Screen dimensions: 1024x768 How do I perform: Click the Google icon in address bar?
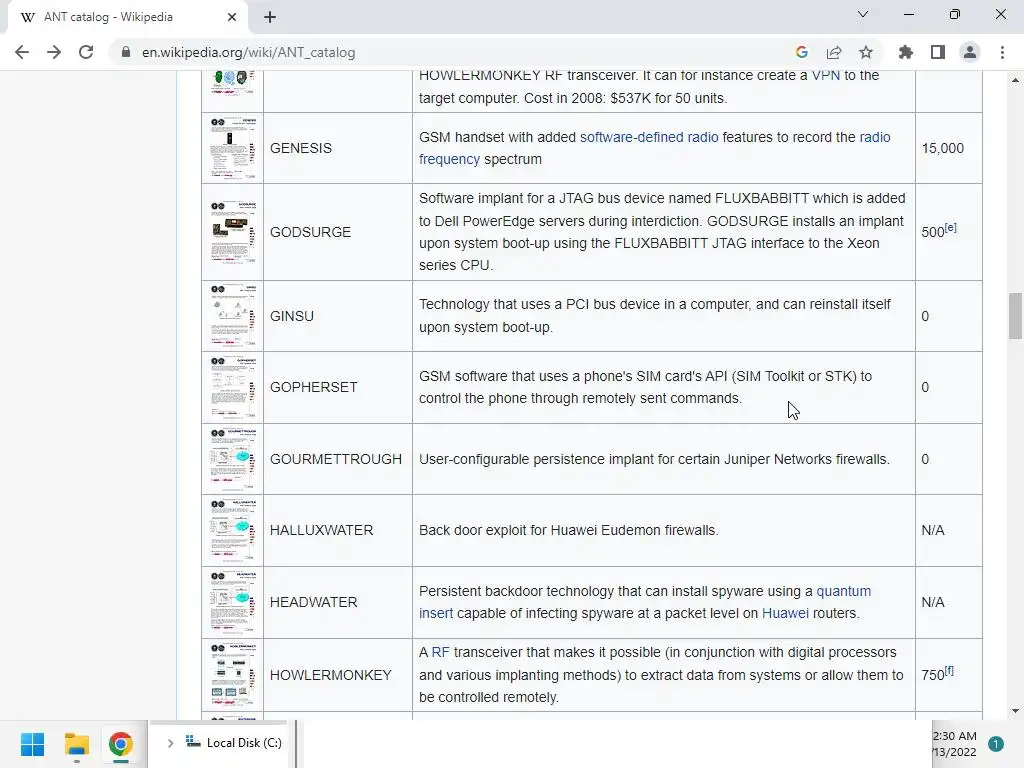coord(802,52)
